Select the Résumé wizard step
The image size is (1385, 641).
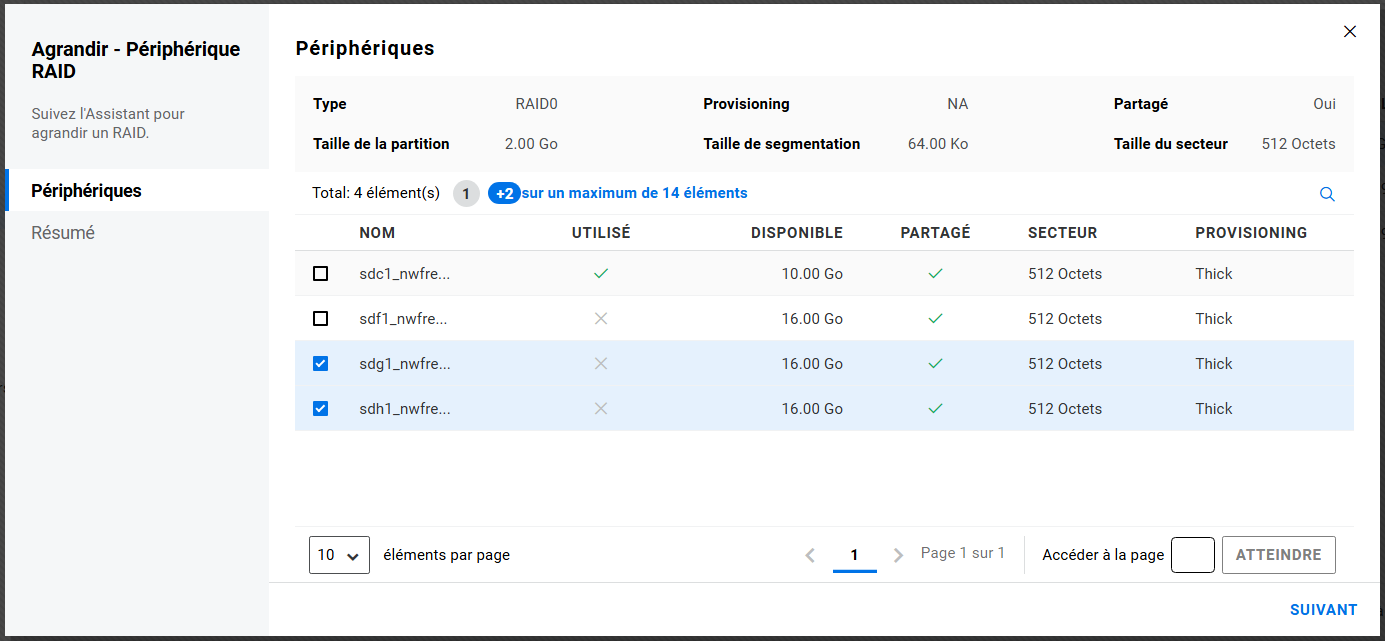[x=63, y=233]
